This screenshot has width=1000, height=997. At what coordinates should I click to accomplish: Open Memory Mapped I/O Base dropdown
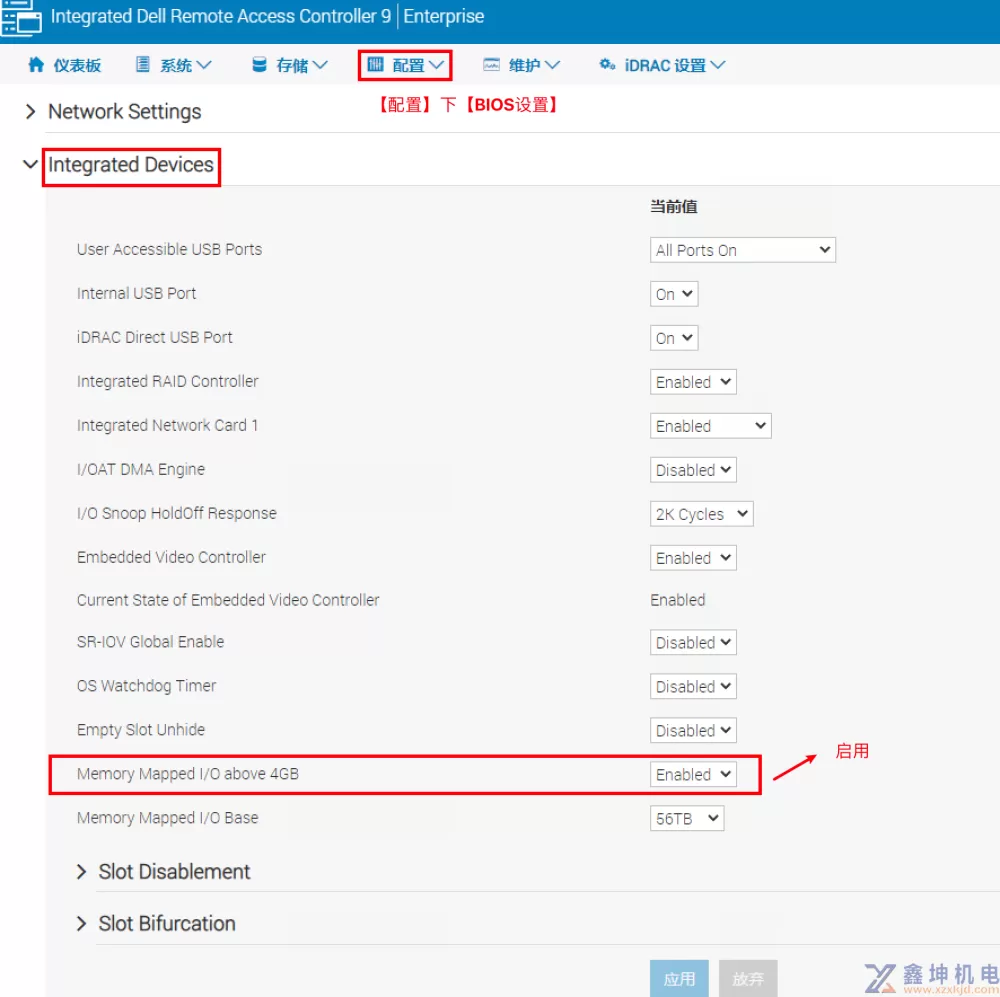(687, 818)
